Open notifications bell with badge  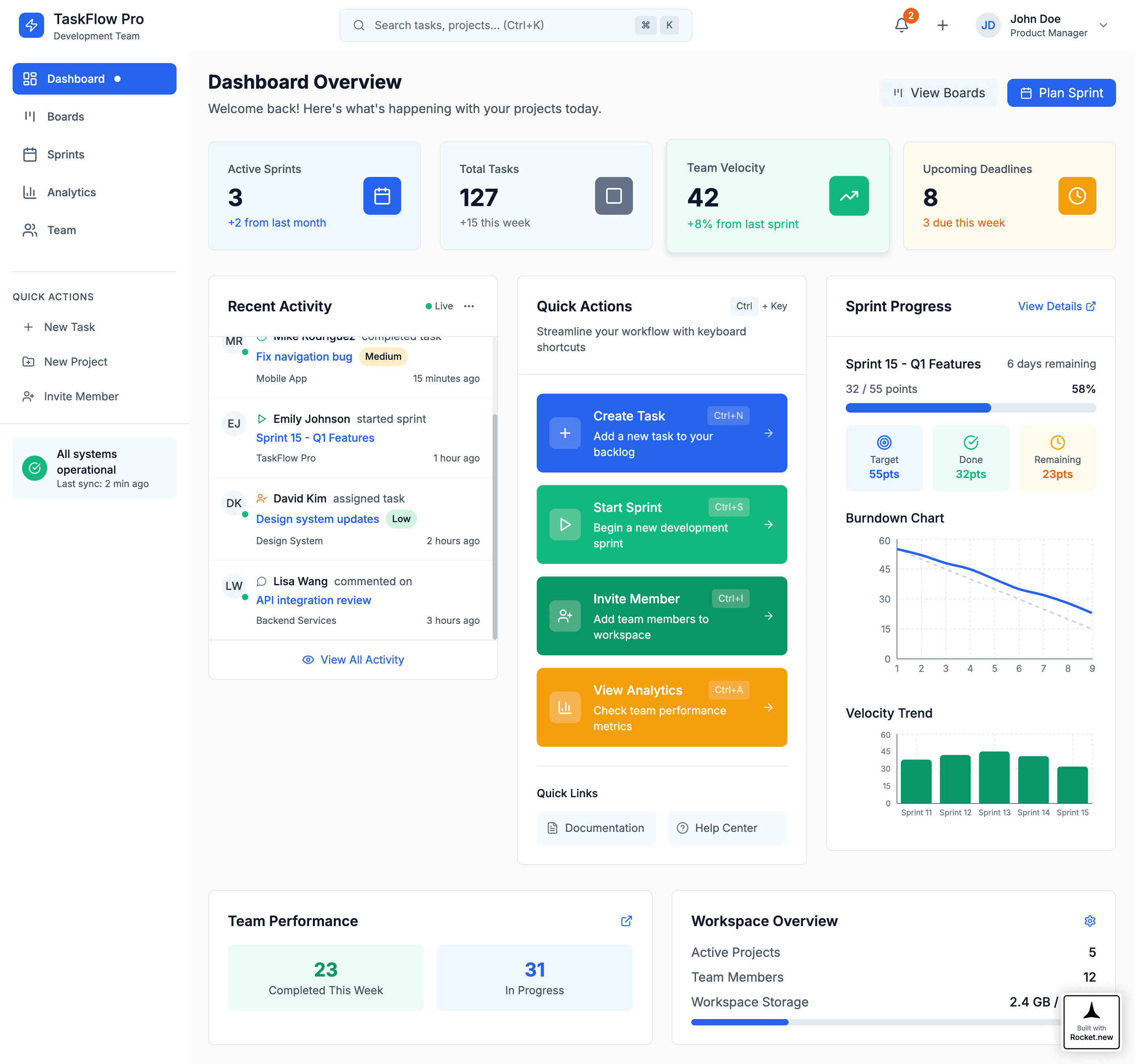pyautogui.click(x=901, y=25)
